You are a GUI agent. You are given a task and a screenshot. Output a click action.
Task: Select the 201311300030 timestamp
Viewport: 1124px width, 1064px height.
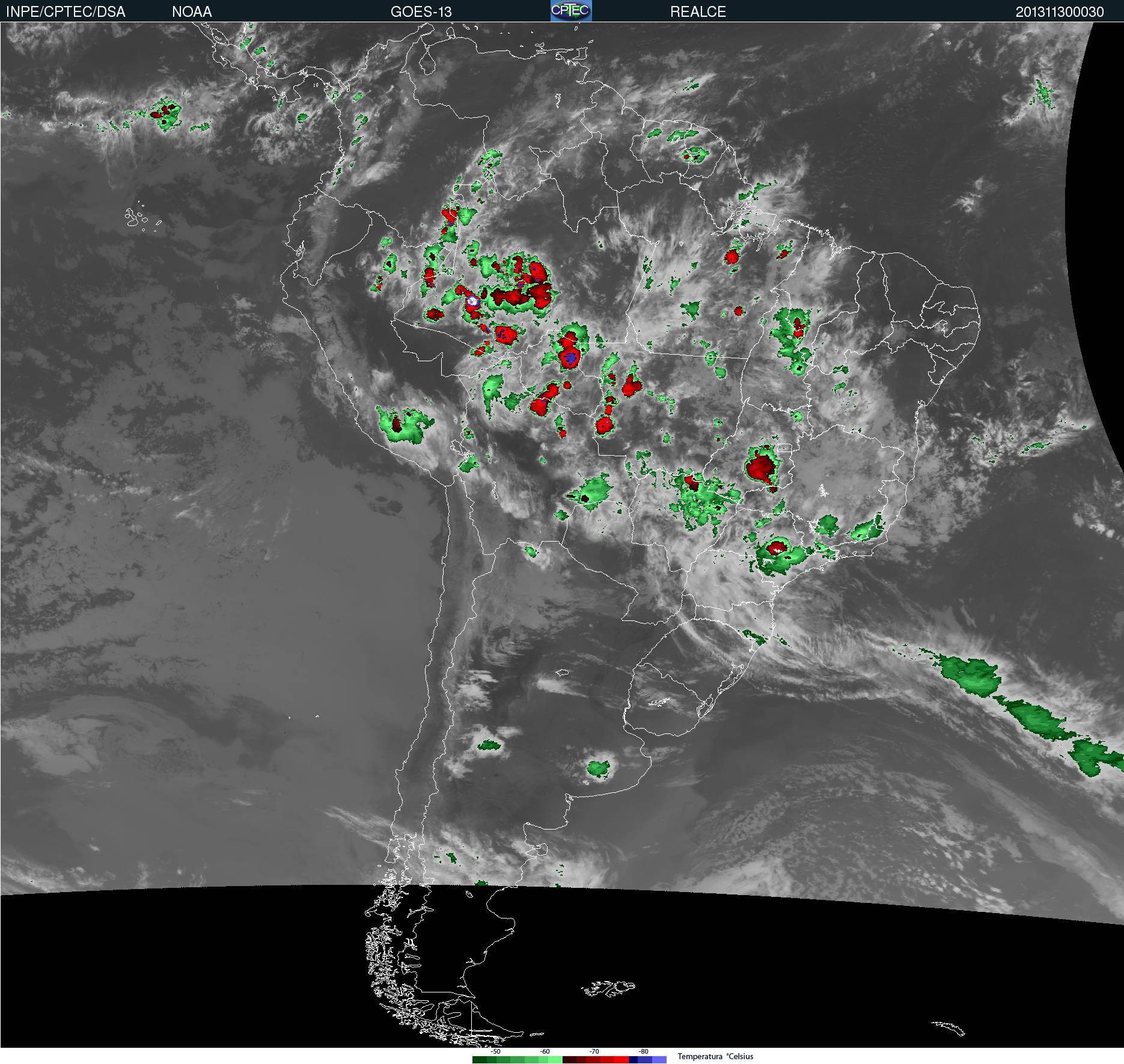1059,11
